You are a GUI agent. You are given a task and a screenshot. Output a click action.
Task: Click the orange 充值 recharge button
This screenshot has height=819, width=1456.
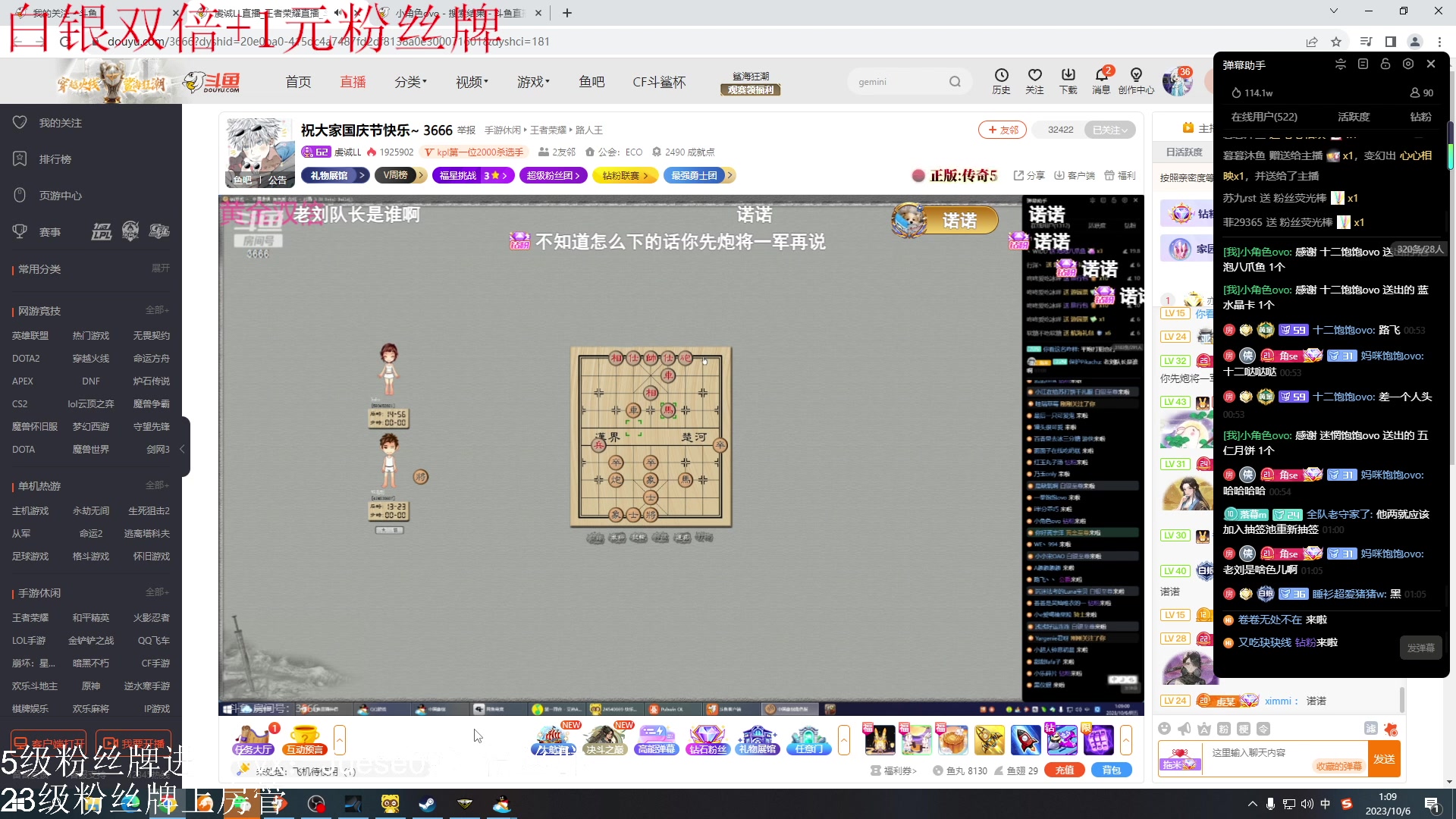(1065, 770)
